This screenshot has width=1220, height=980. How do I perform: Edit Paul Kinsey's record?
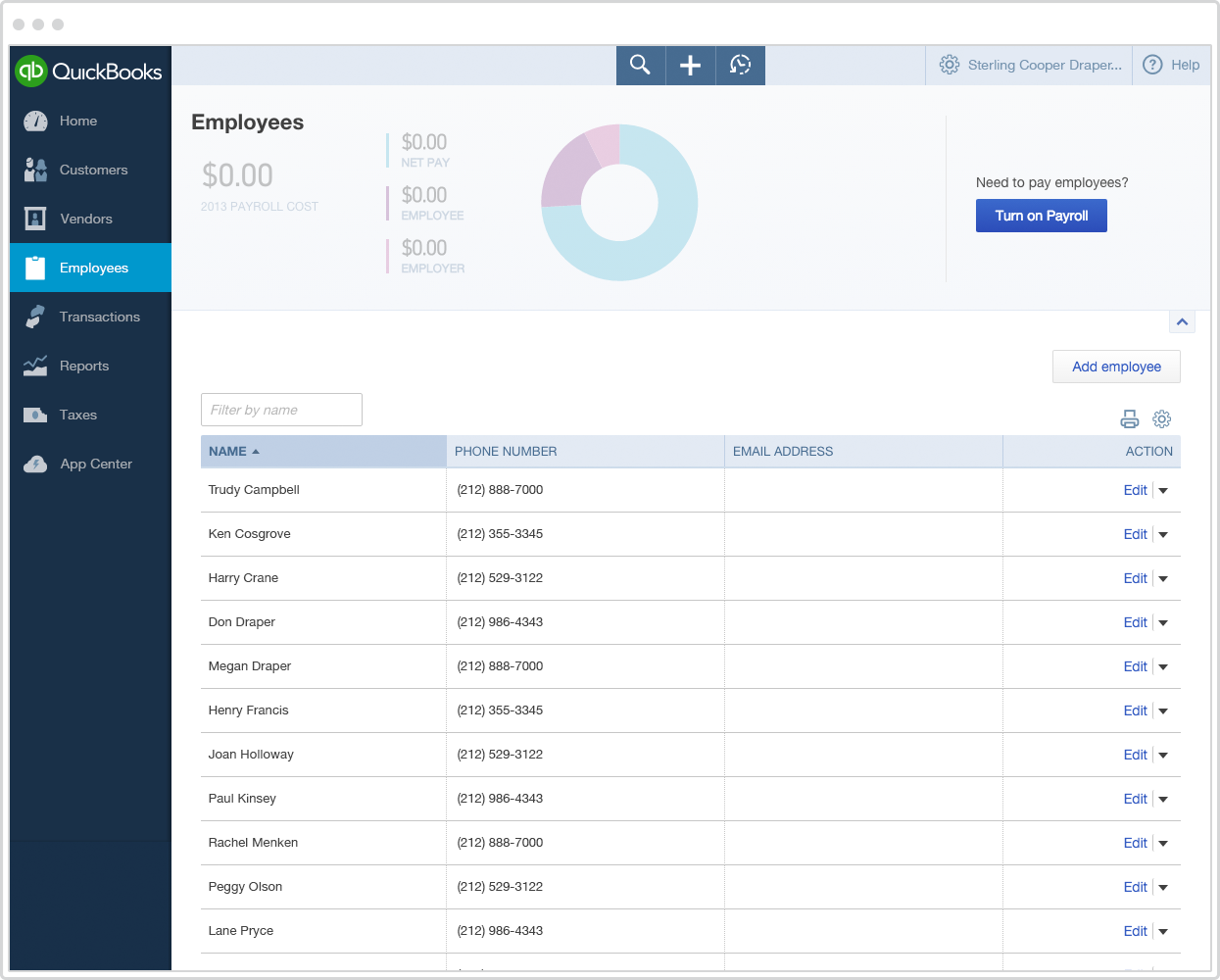1135,799
